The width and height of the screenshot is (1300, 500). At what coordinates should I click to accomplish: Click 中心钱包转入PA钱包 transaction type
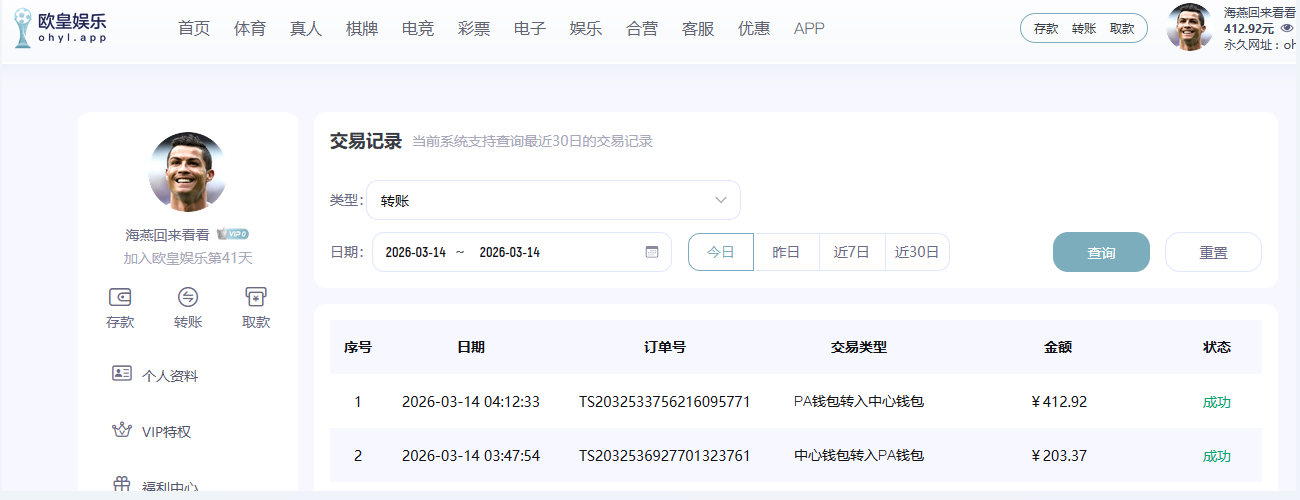pyautogui.click(x=859, y=456)
